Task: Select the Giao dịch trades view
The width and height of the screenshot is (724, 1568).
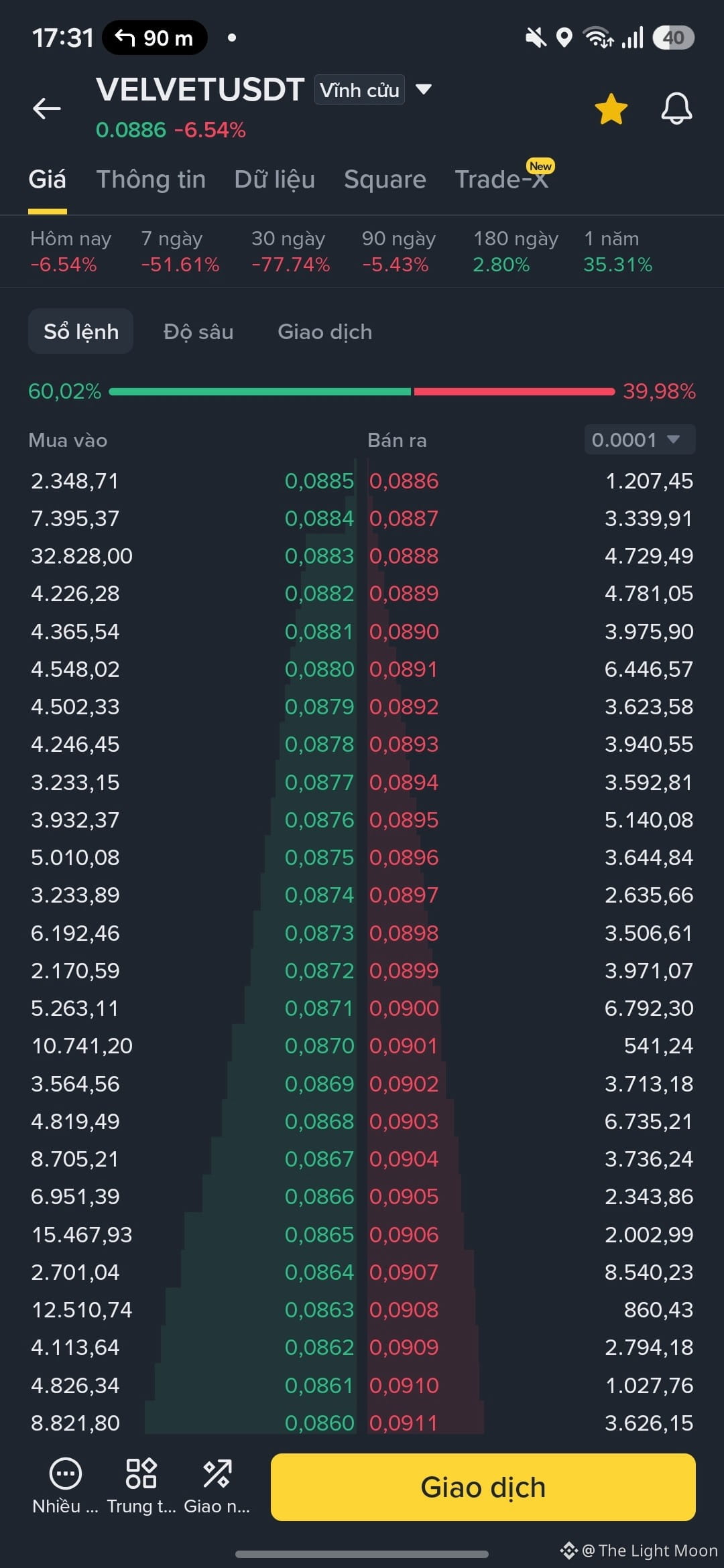Action: pyautogui.click(x=325, y=332)
